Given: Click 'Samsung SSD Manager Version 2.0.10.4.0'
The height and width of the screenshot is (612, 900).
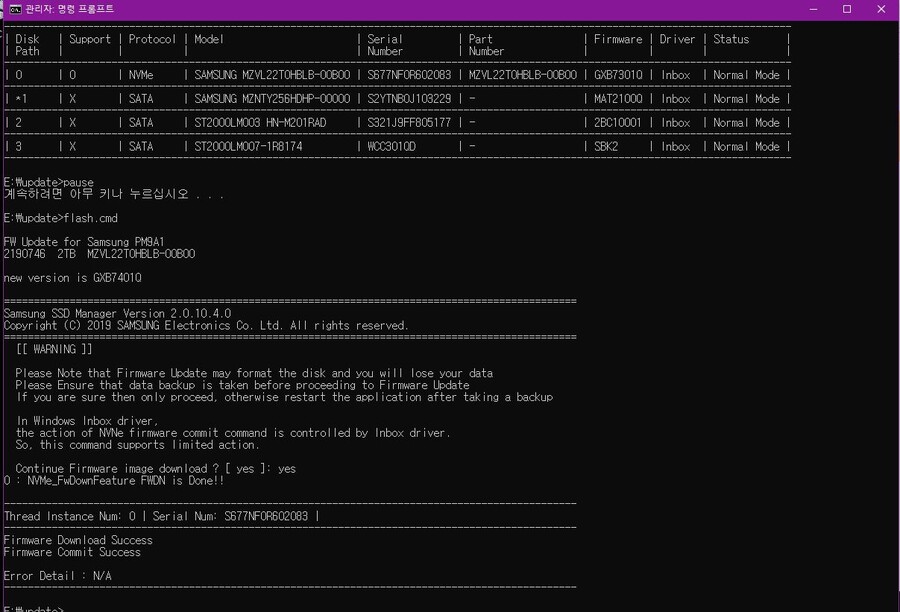Looking at the screenshot, I should coord(117,314).
